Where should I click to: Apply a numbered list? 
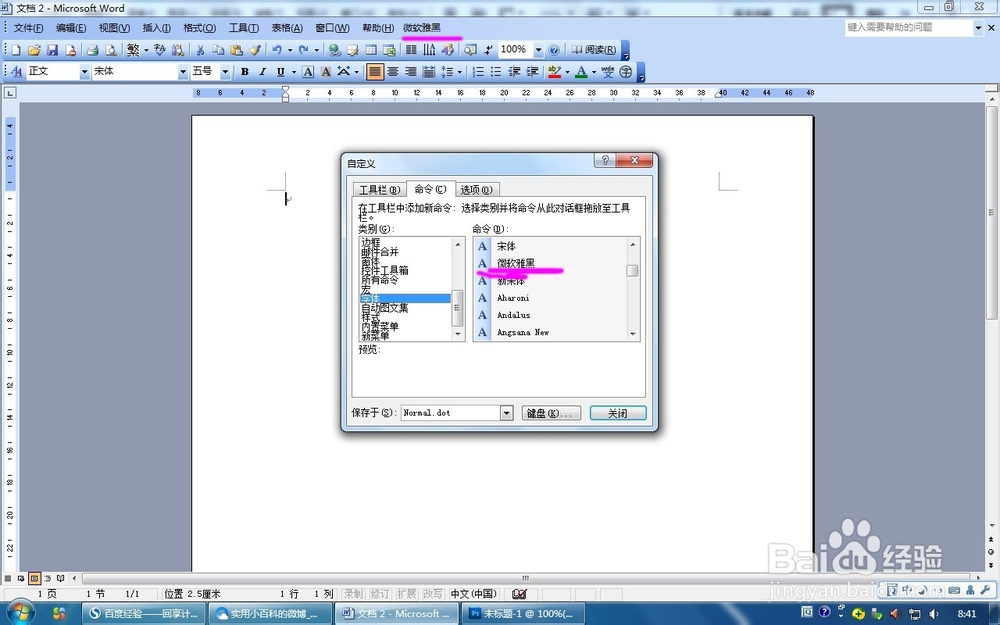[478, 71]
